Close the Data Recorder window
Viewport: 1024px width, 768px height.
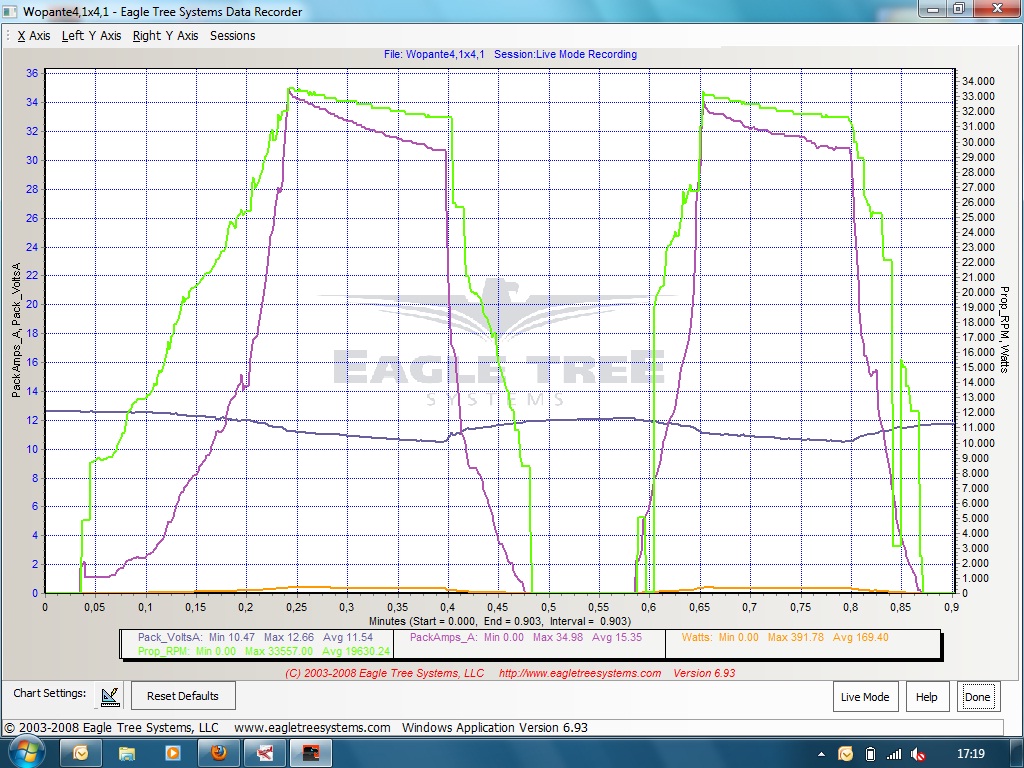[997, 8]
